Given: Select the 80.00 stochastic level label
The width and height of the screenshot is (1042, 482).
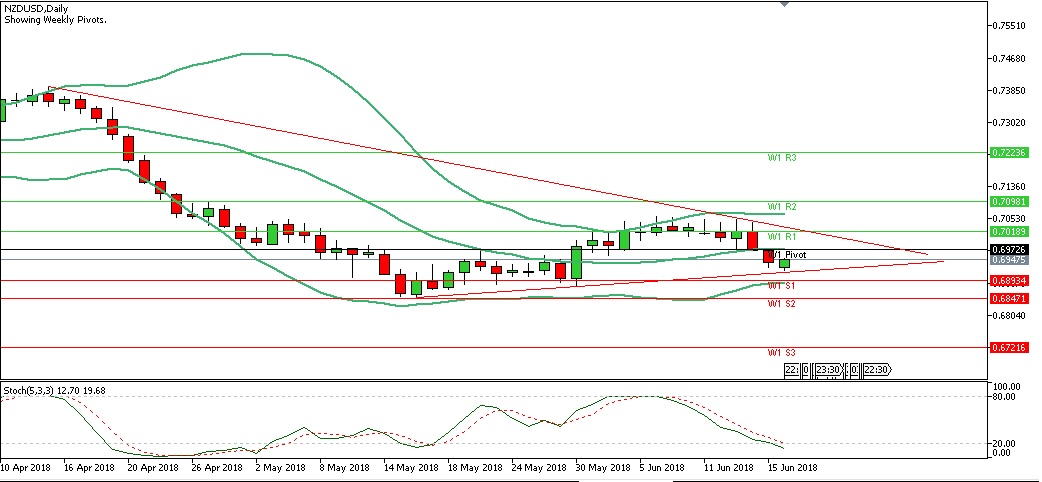Looking at the screenshot, I should pos(1003,397).
